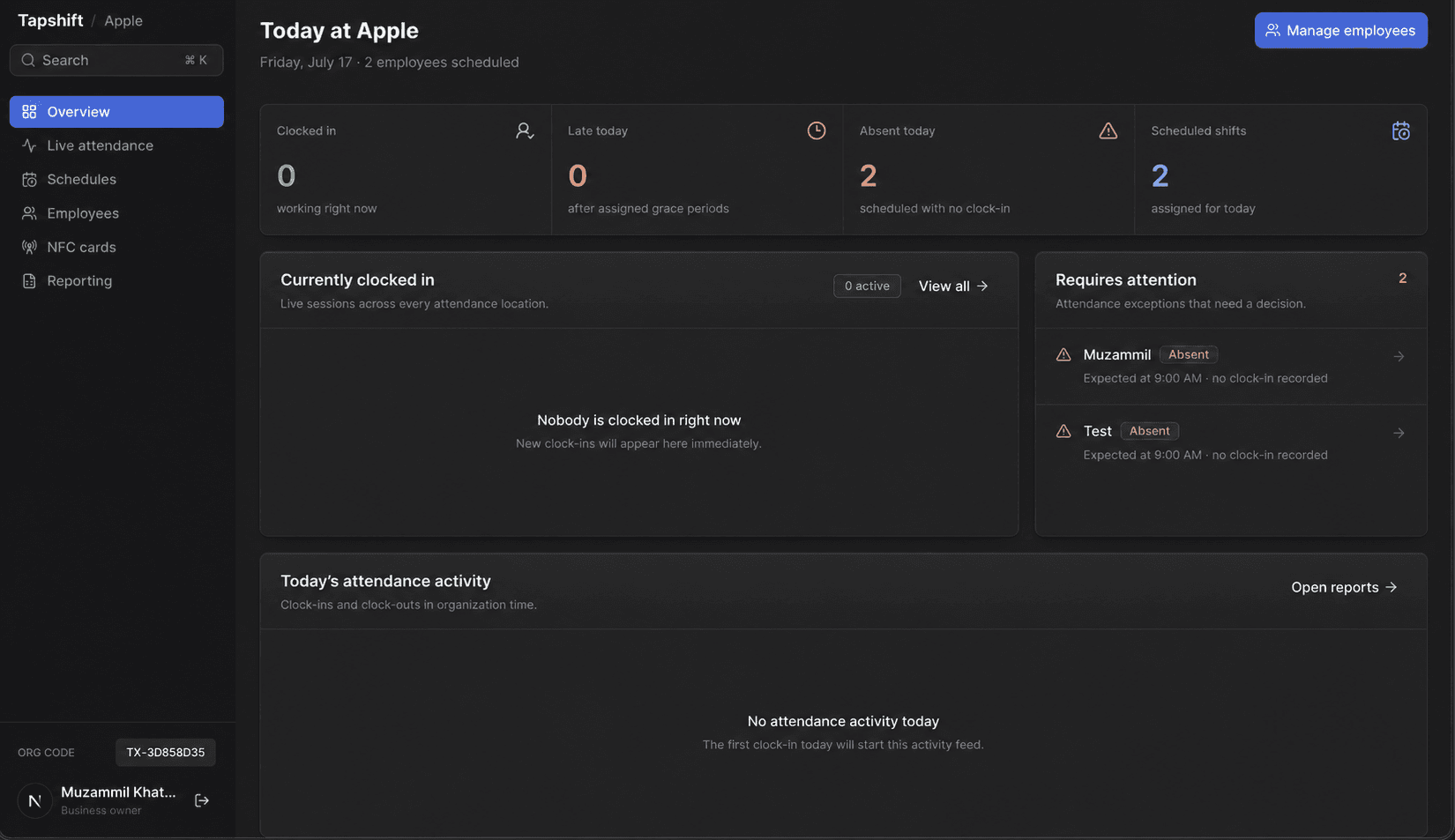This screenshot has height=840, width=1455.
Task: Click the arrow beside Open reports
Action: click(1392, 587)
